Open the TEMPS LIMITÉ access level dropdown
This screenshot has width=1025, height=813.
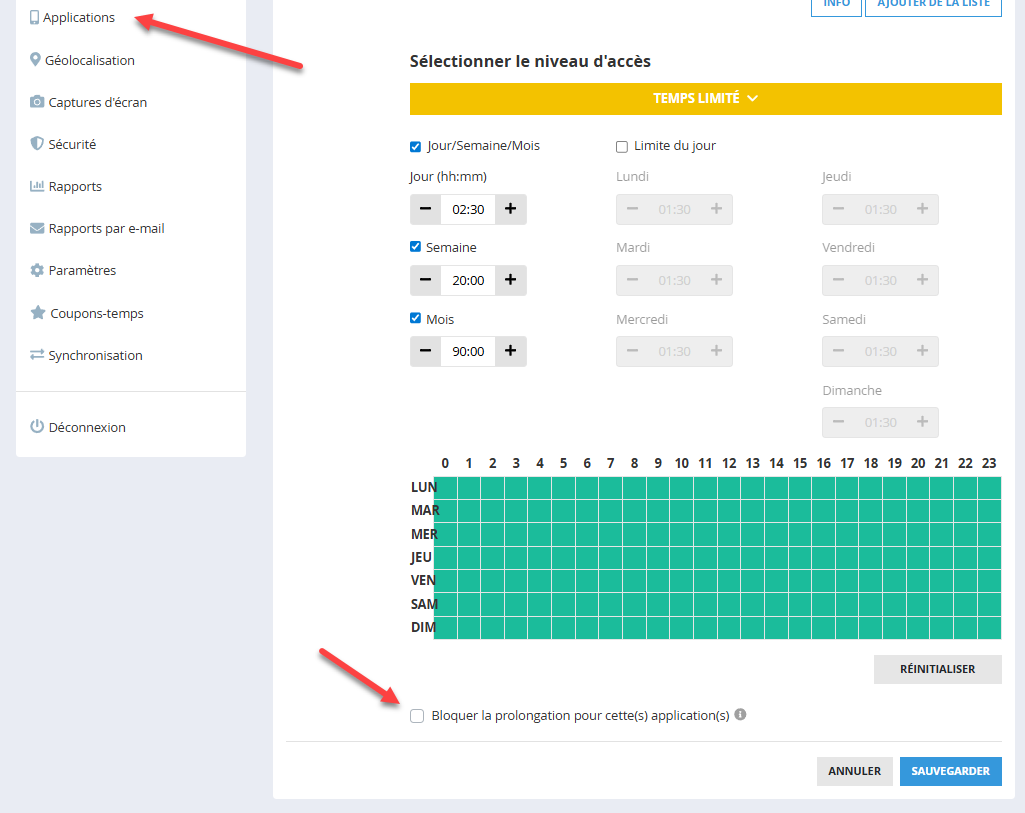[705, 98]
